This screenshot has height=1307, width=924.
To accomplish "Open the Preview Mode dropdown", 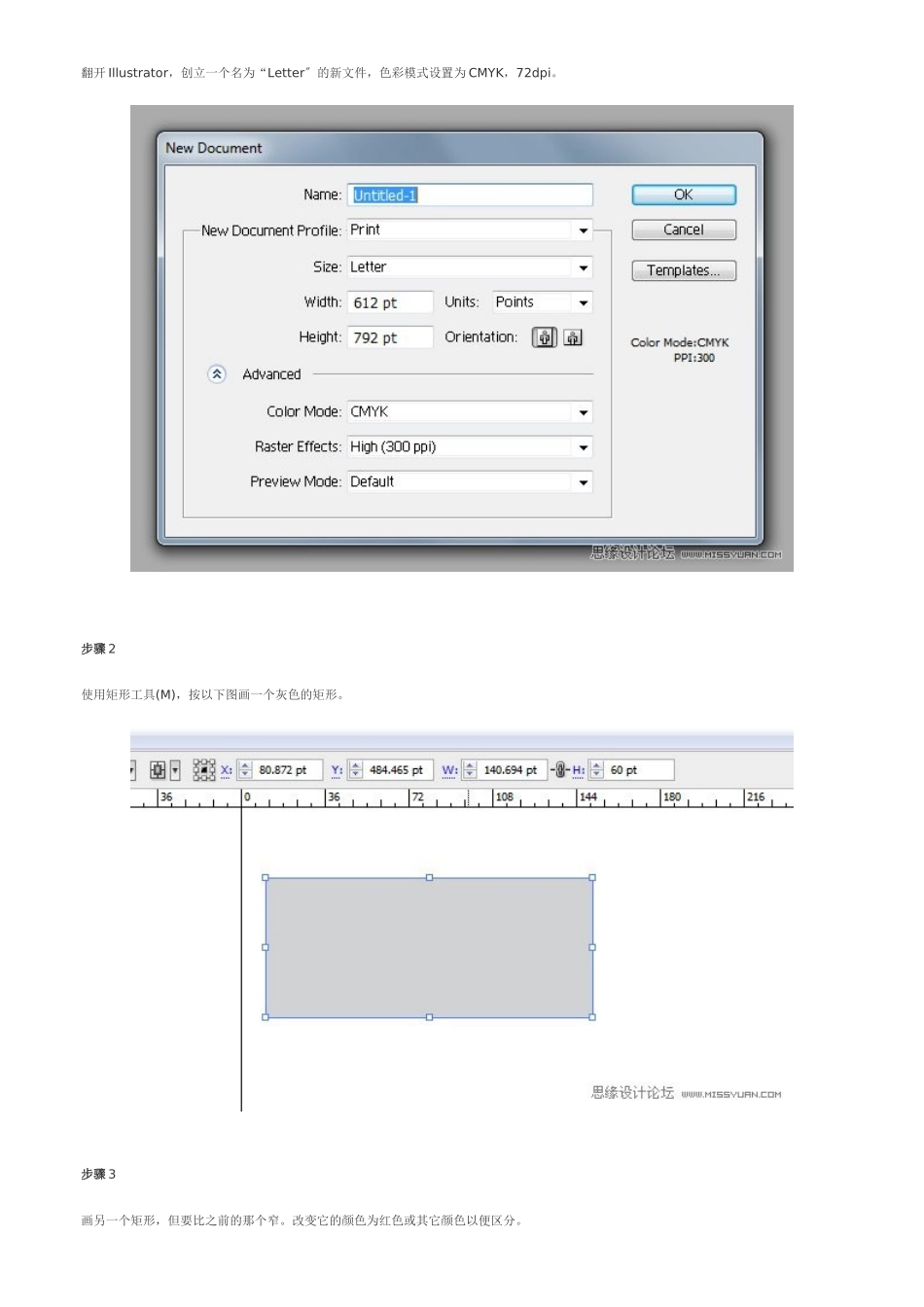I will (x=470, y=482).
